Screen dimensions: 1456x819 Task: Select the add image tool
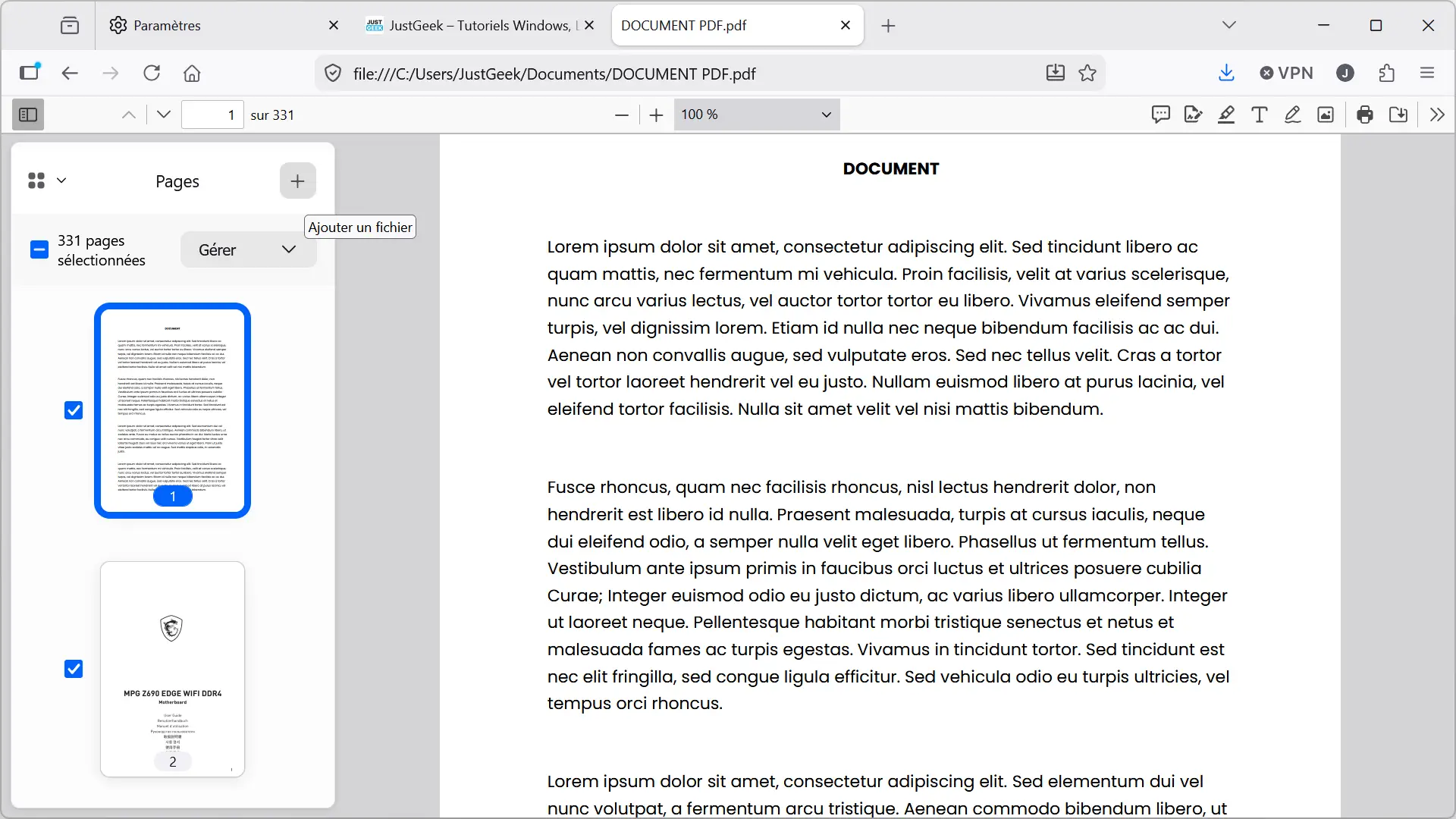[1326, 115]
